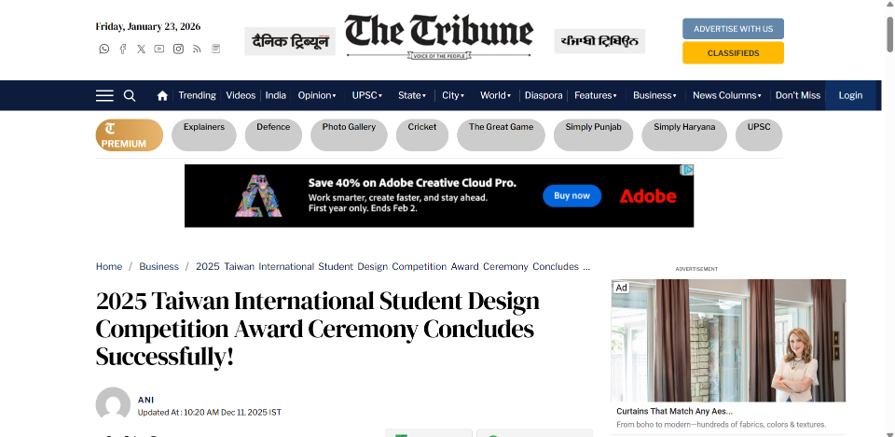Open the Instagram profile icon
The image size is (895, 437).
[178, 49]
